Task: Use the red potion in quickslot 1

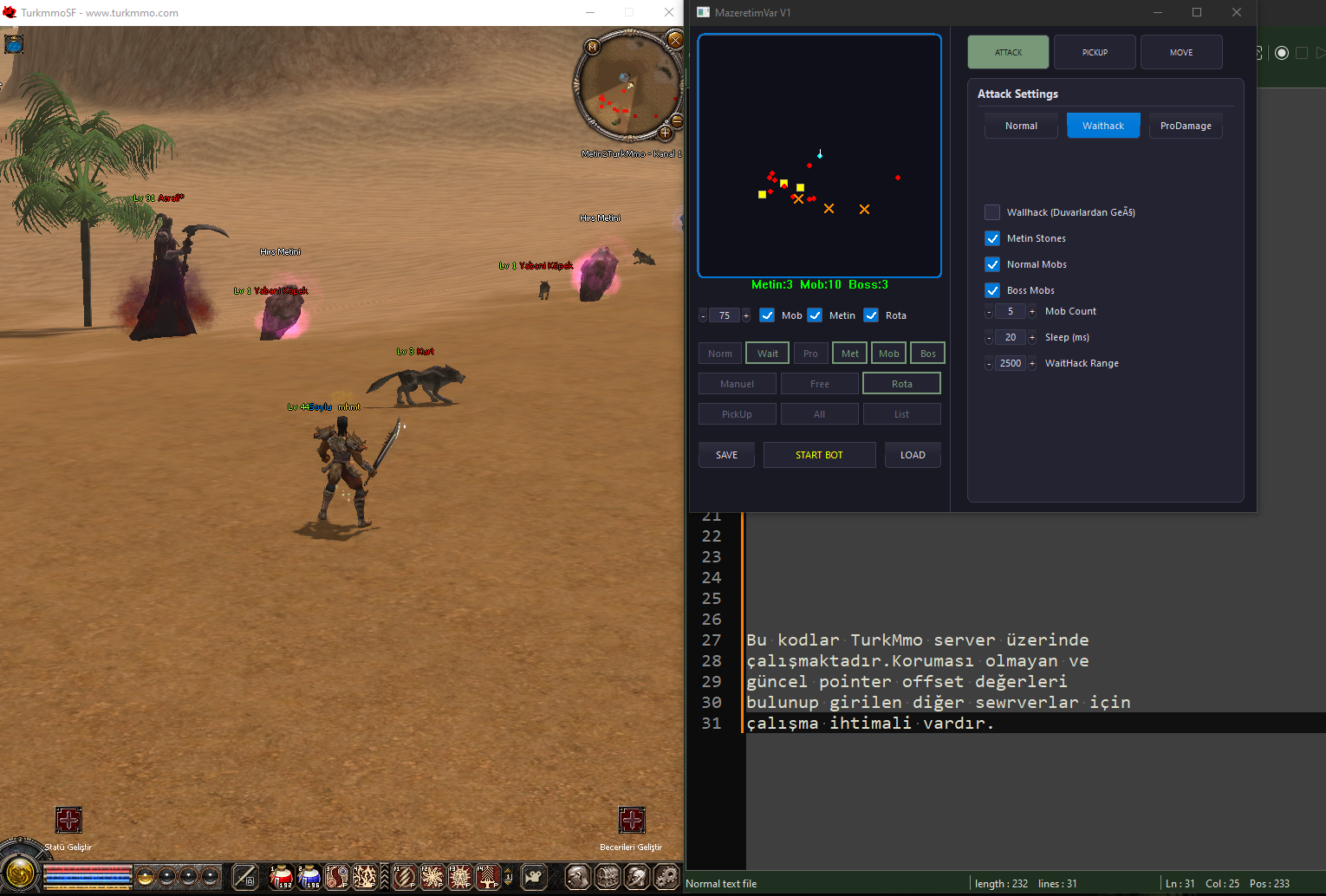Action: coord(281,877)
